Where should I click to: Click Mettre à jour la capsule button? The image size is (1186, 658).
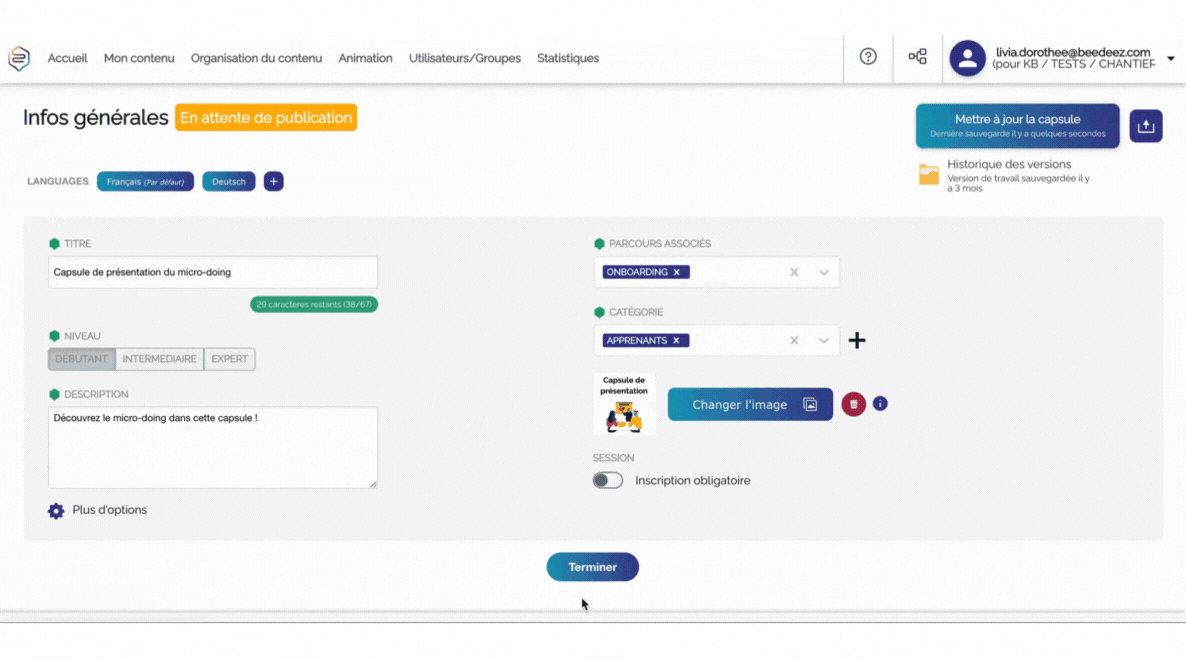pos(1017,126)
